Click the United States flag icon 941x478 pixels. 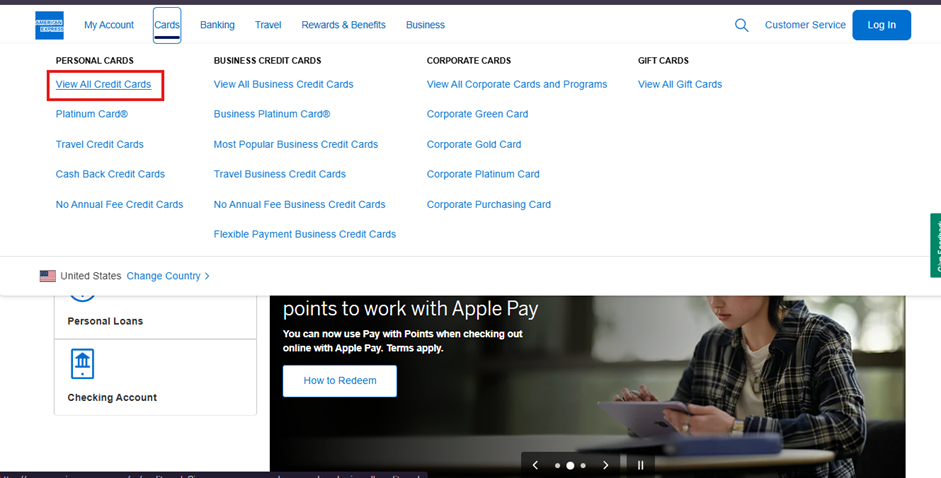47,276
